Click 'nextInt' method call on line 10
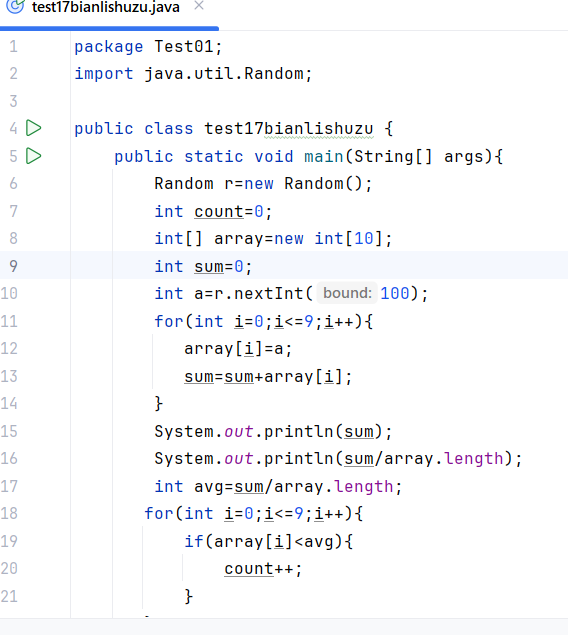Image resolution: width=568 pixels, height=635 pixels. coord(268,294)
